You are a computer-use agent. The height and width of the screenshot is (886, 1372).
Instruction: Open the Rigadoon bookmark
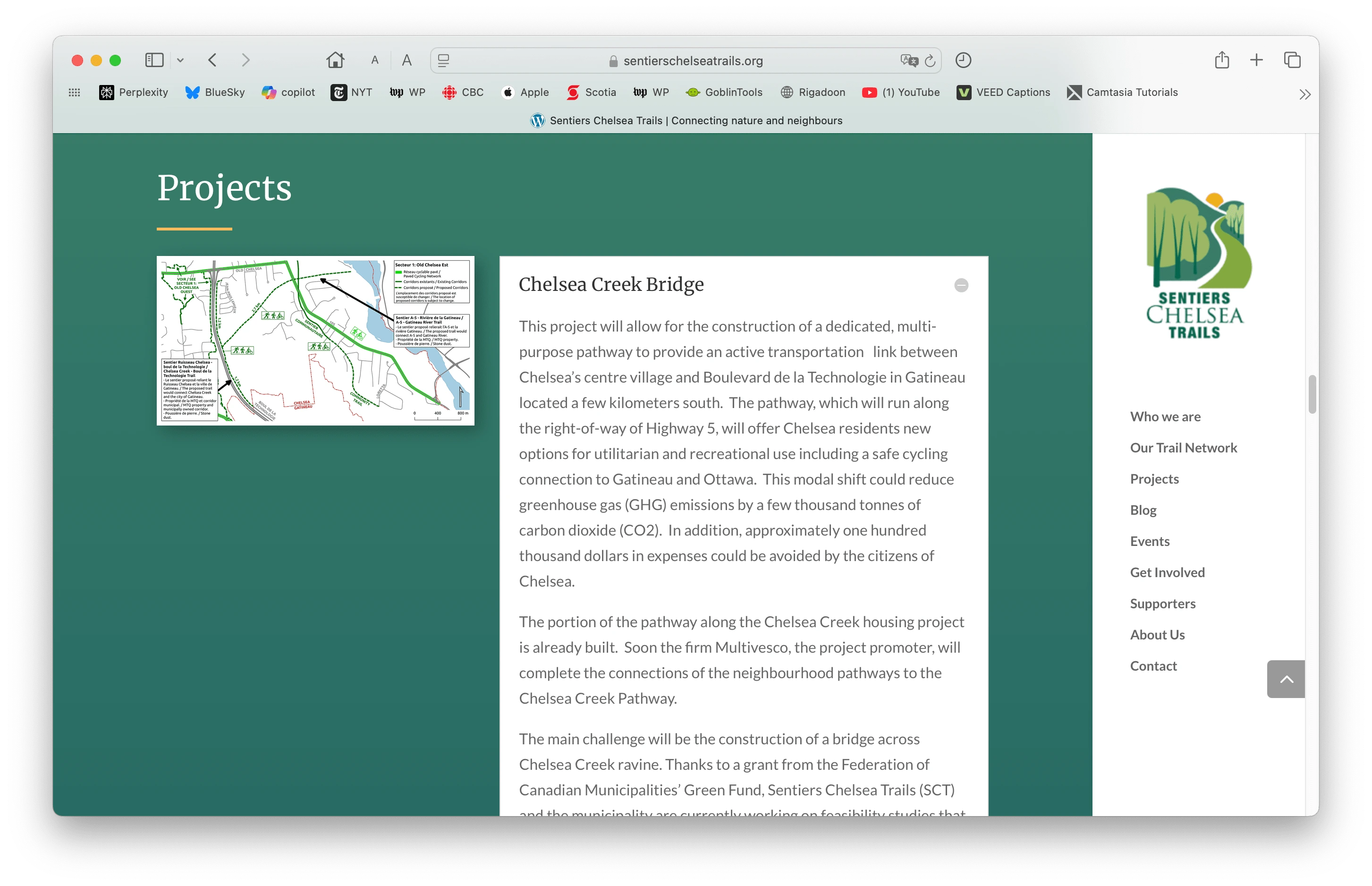[813, 93]
